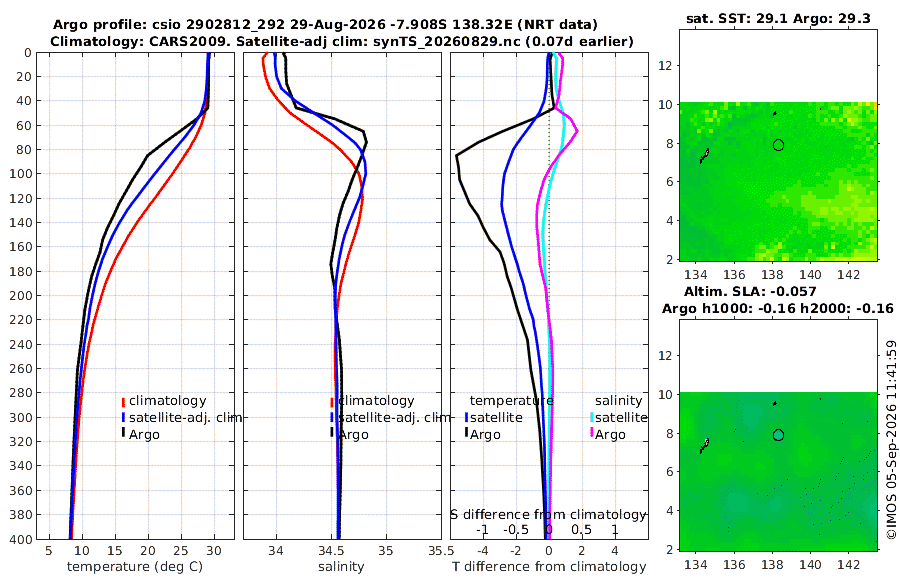Click the 'salinity' x-axis label
Viewport: 900px width, 580px height.
tap(342, 567)
